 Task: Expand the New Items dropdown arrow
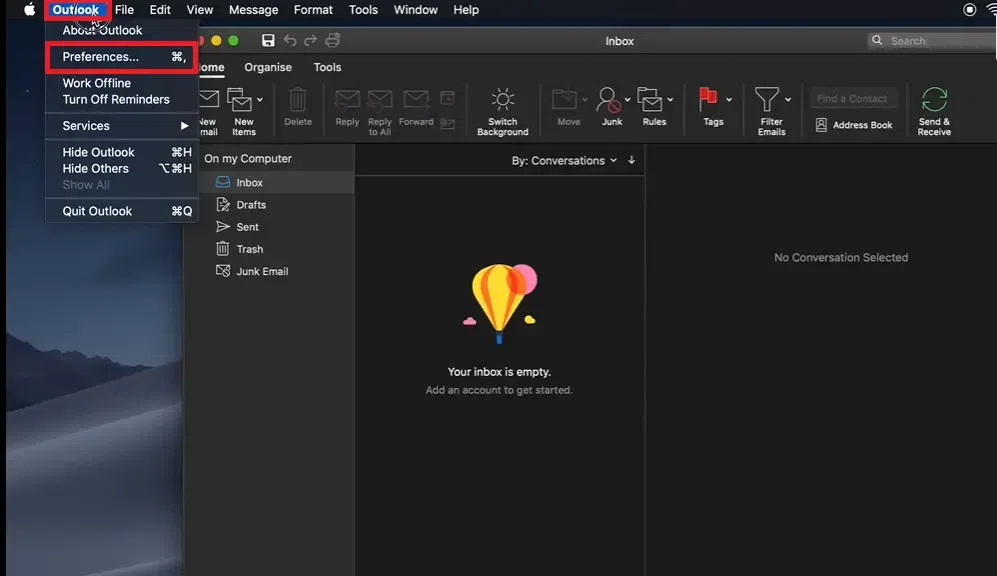[x=260, y=100]
